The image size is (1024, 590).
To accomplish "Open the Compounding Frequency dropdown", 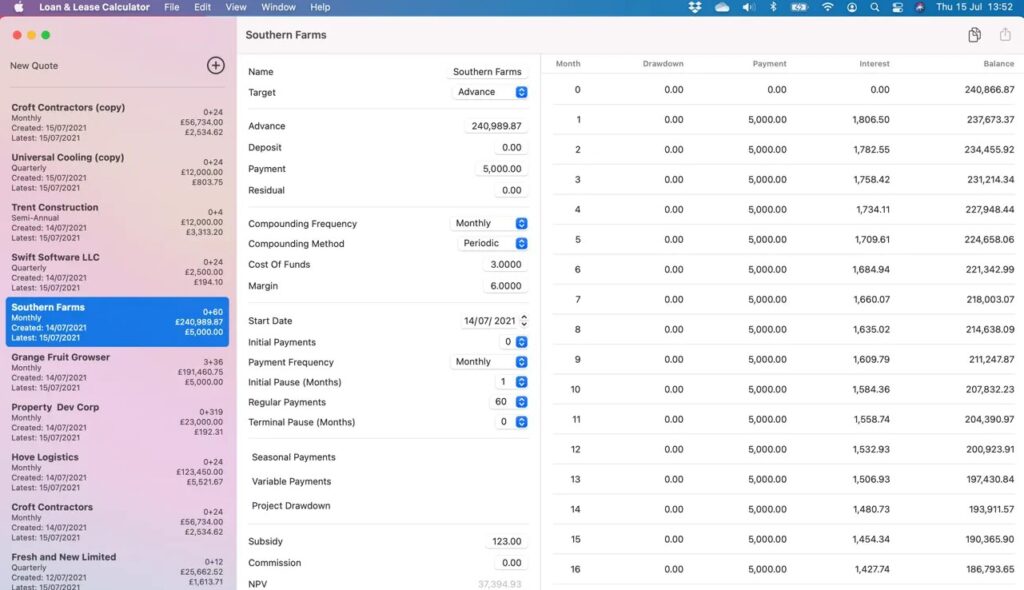I will tap(490, 223).
